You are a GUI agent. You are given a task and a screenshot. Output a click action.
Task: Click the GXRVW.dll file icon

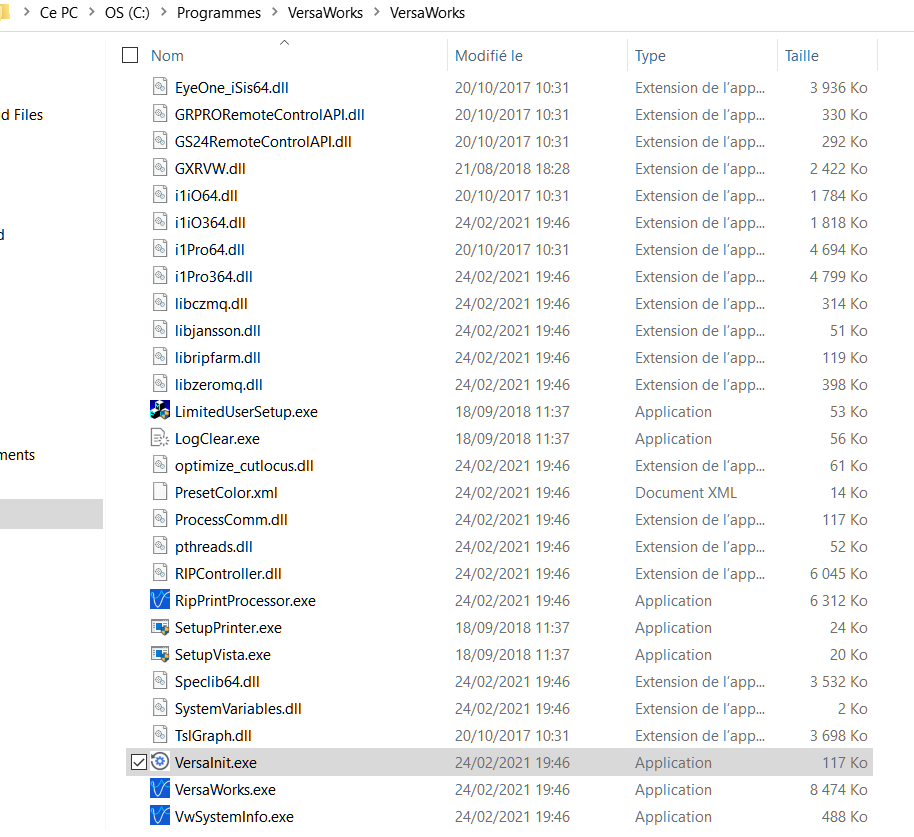(x=160, y=168)
